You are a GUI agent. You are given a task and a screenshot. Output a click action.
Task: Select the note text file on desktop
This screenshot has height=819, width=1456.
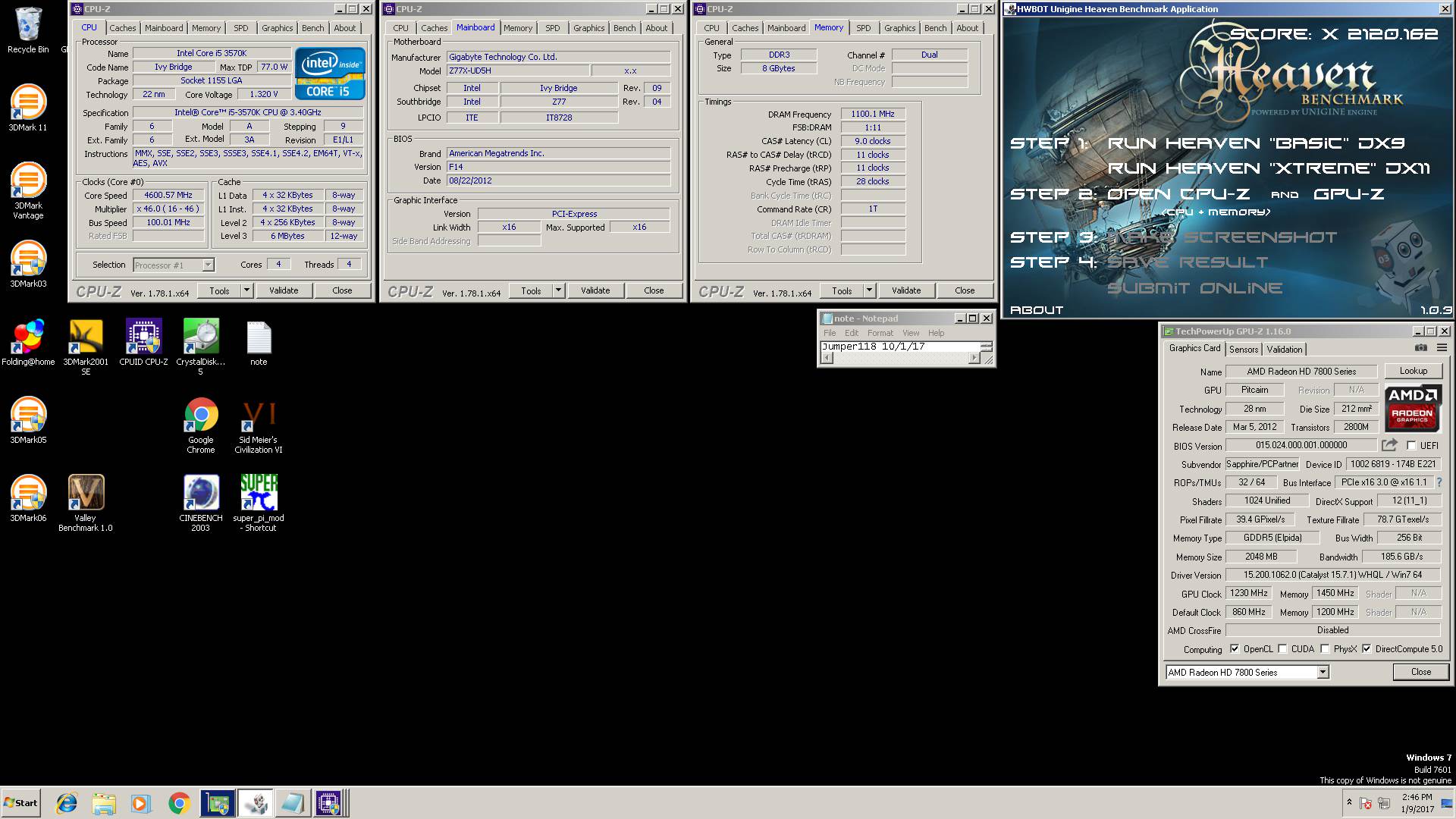click(259, 343)
